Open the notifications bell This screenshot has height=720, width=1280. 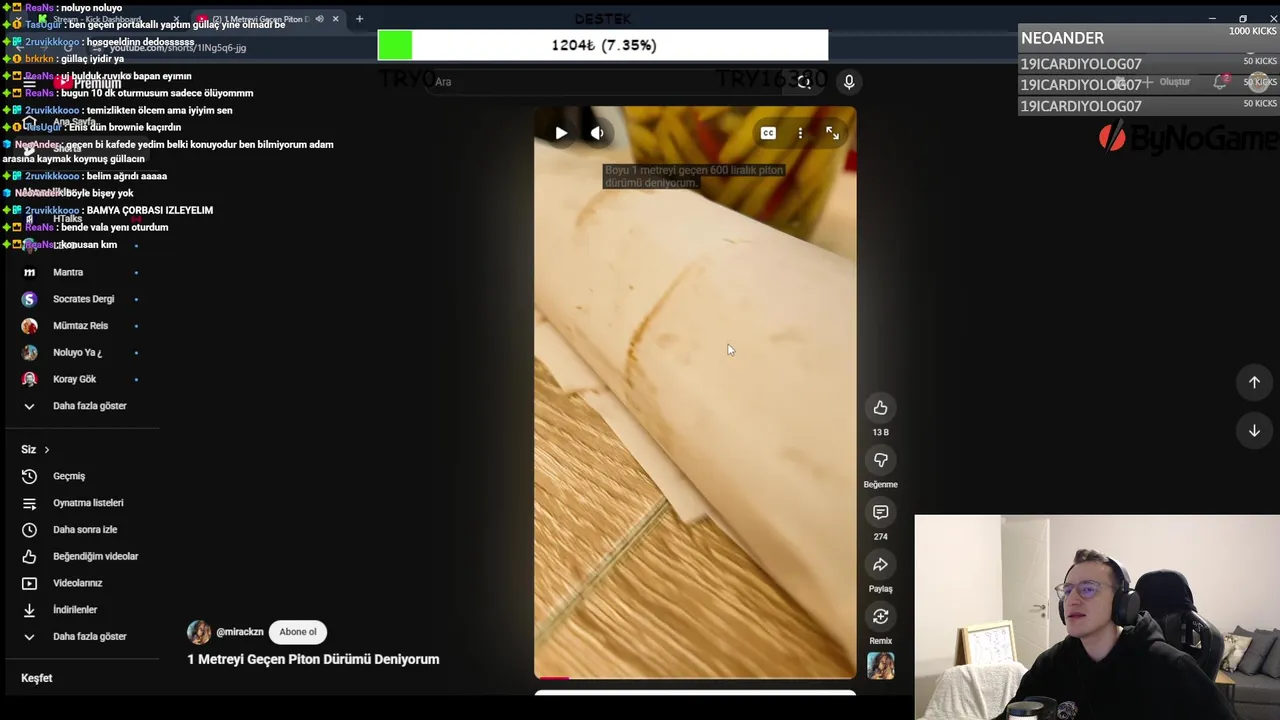[1220, 82]
